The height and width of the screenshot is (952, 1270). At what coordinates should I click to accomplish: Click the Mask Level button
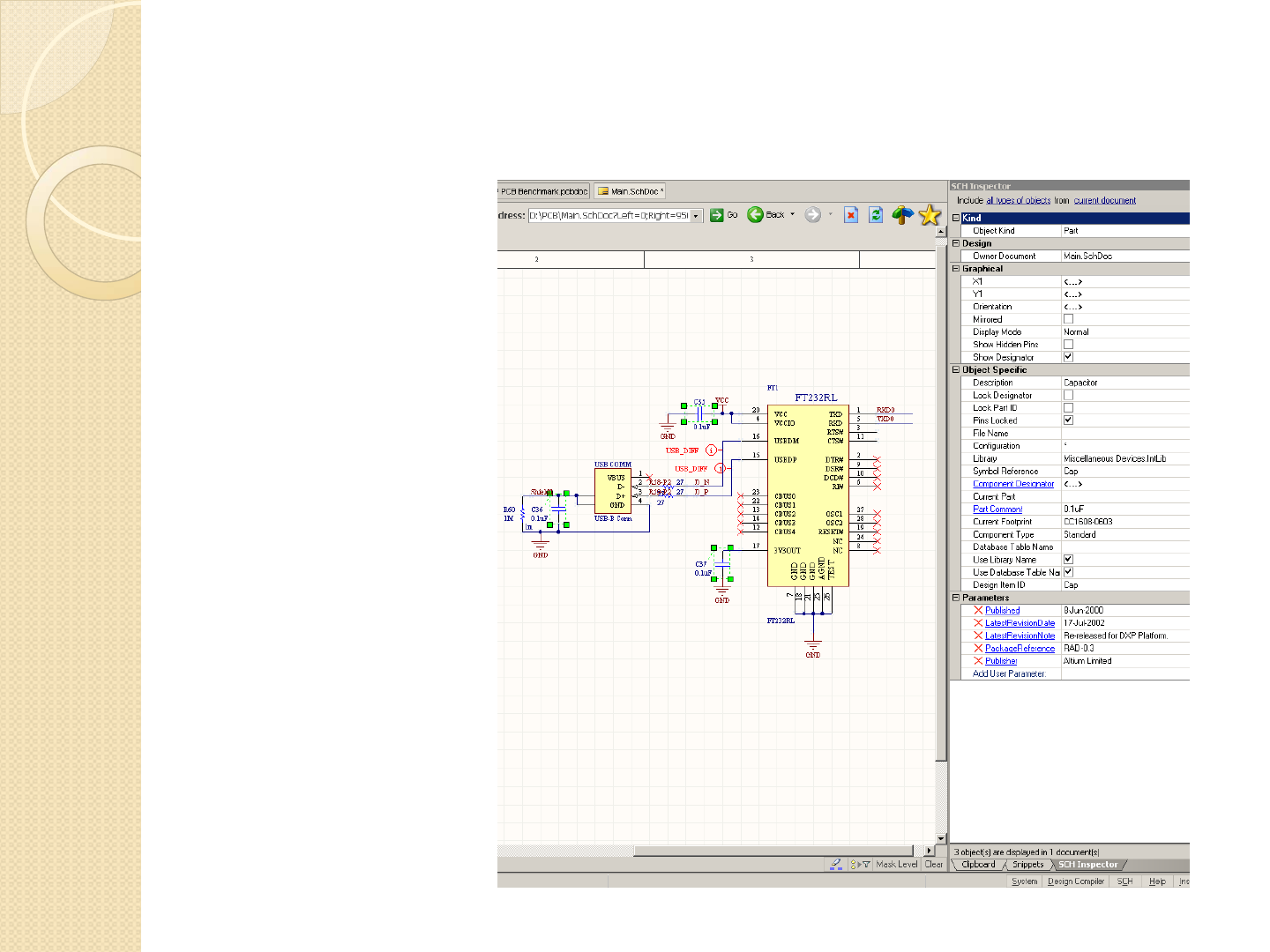[897, 865]
